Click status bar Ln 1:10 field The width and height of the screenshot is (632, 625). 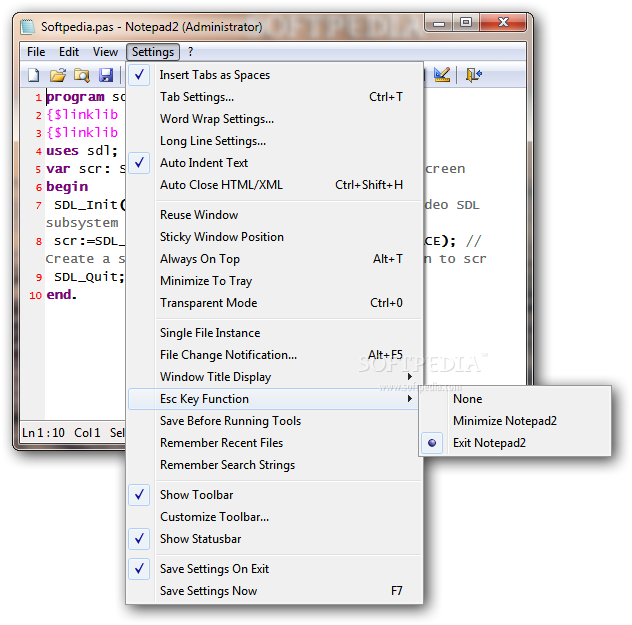[44, 433]
